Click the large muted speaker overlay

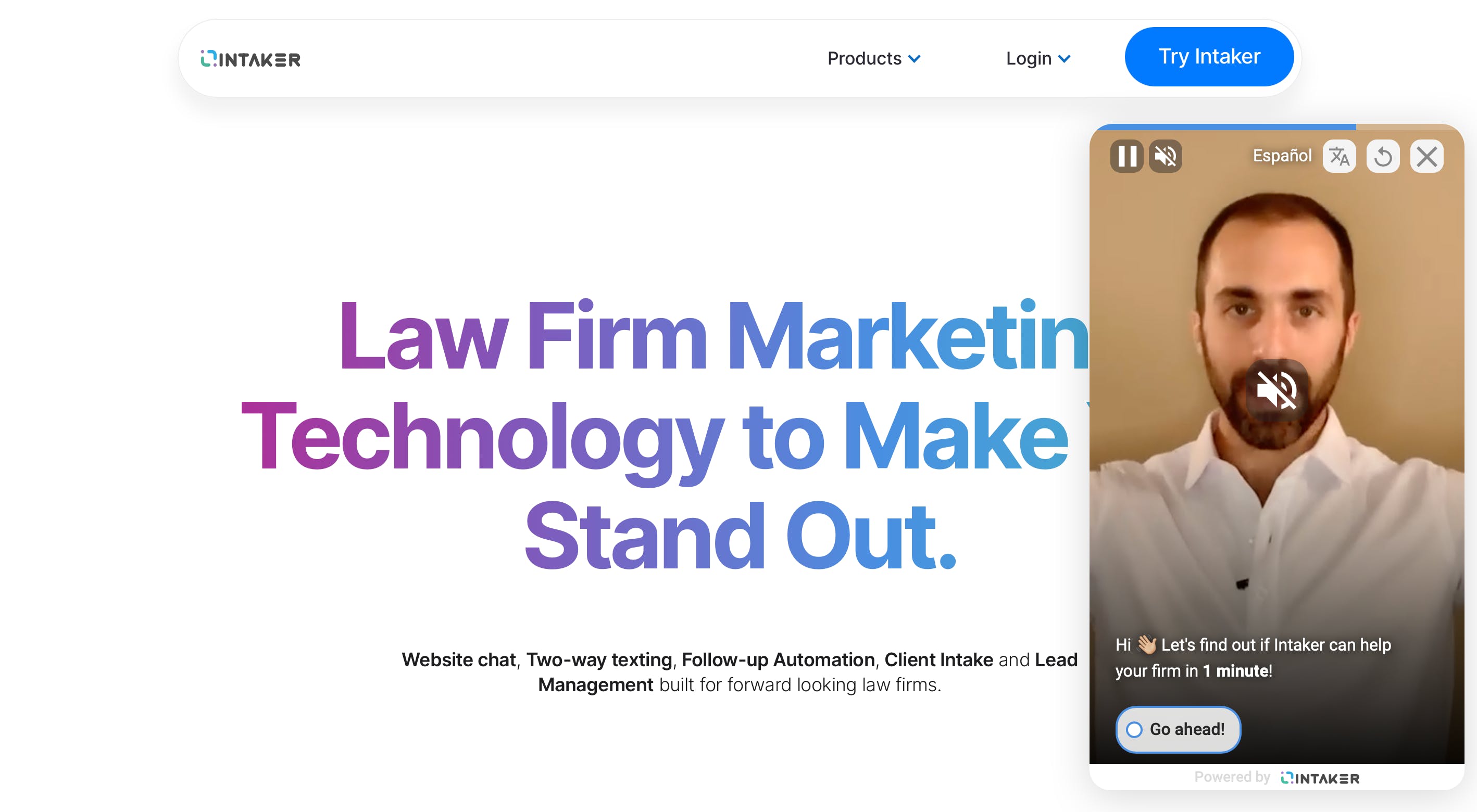pos(1276,390)
